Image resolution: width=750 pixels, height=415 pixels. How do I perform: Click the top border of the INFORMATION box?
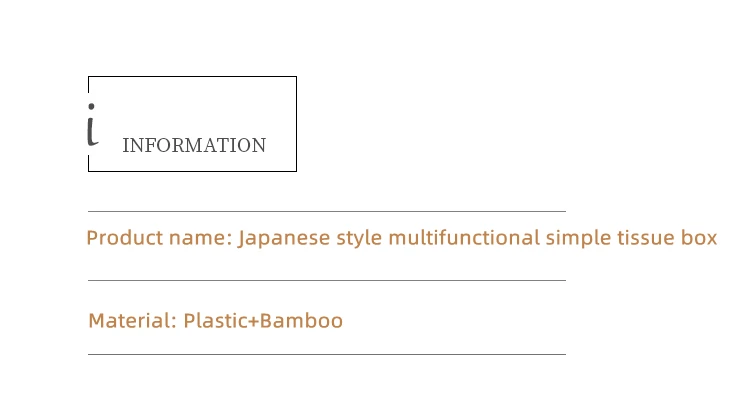[x=192, y=76]
